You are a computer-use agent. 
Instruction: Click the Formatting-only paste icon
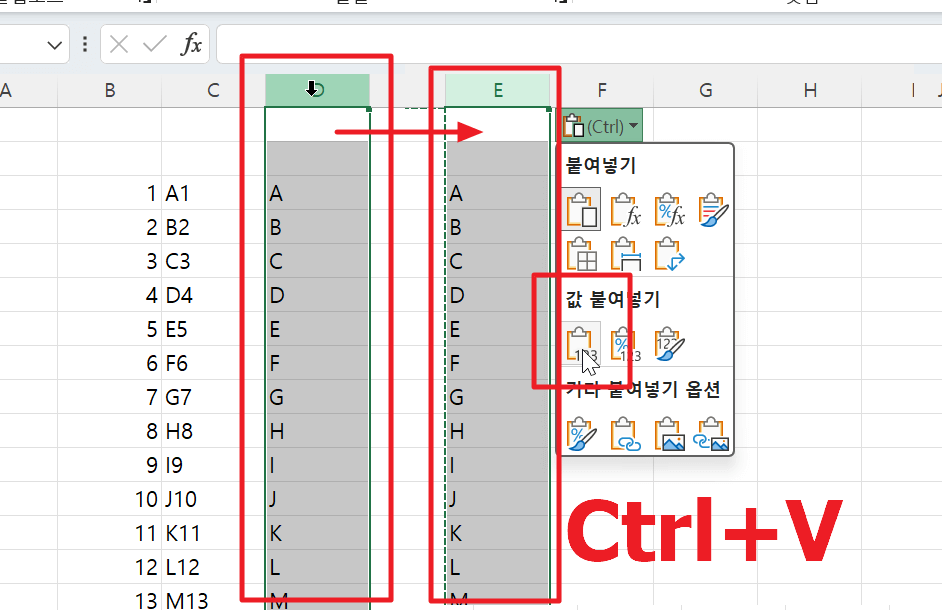582,433
